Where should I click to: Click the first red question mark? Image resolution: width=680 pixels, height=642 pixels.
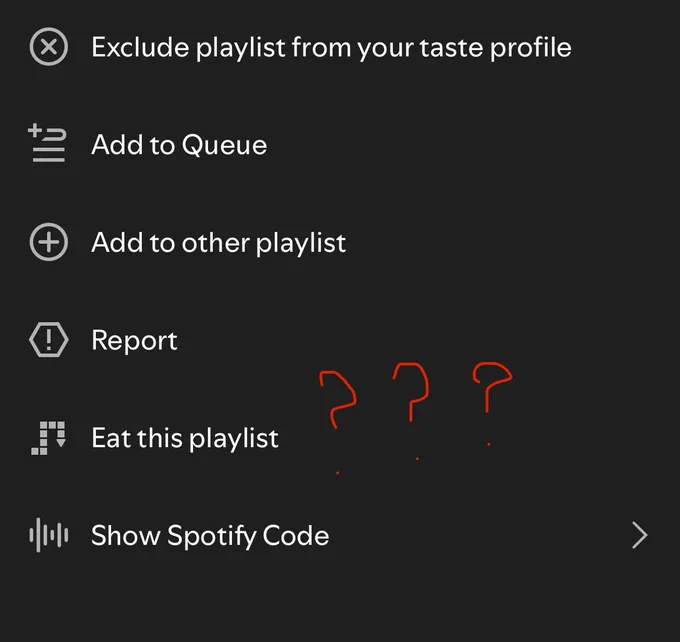[x=337, y=422]
